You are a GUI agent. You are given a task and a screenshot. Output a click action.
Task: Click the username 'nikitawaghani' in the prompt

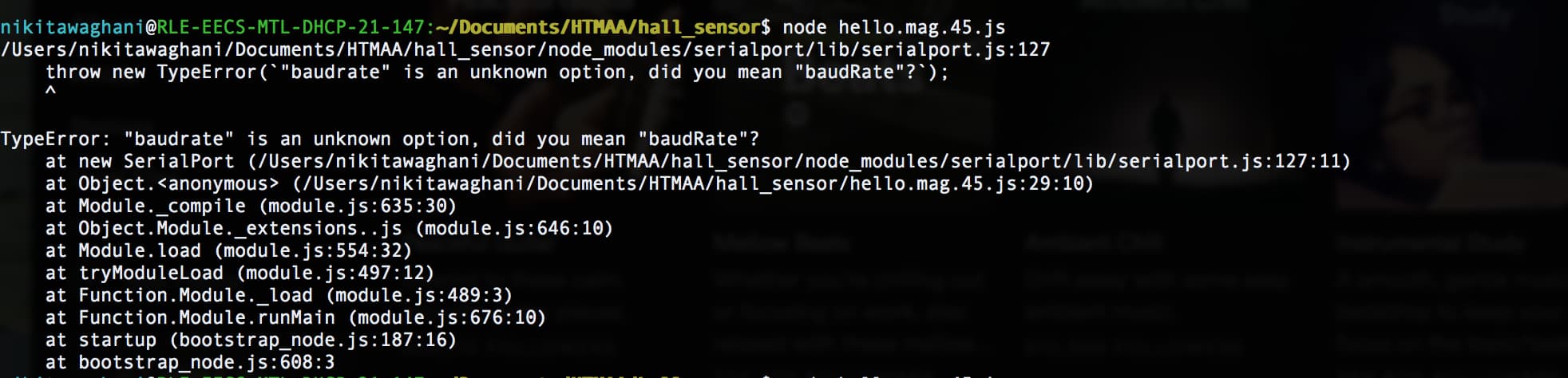tap(73, 28)
